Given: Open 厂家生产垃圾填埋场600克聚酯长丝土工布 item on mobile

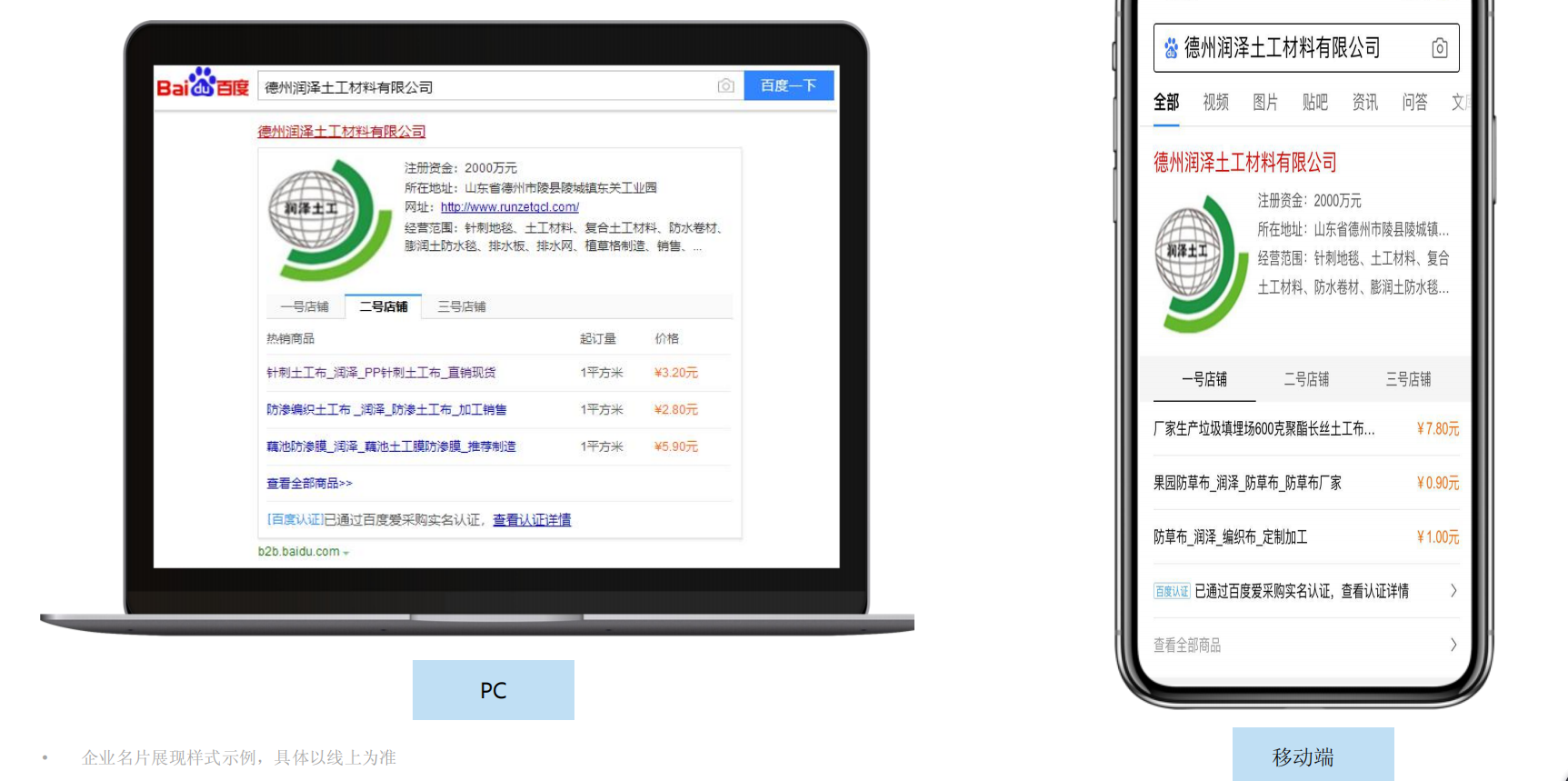Looking at the screenshot, I should 1263,428.
